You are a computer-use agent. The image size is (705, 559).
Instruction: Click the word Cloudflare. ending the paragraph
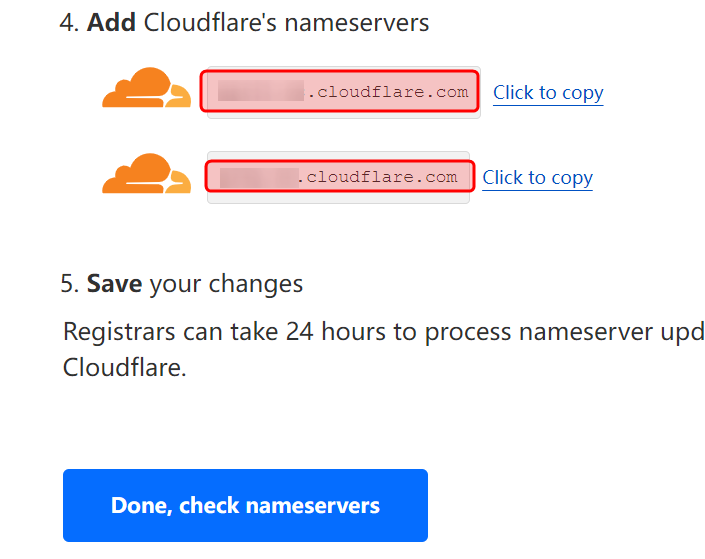pyautogui.click(x=124, y=367)
